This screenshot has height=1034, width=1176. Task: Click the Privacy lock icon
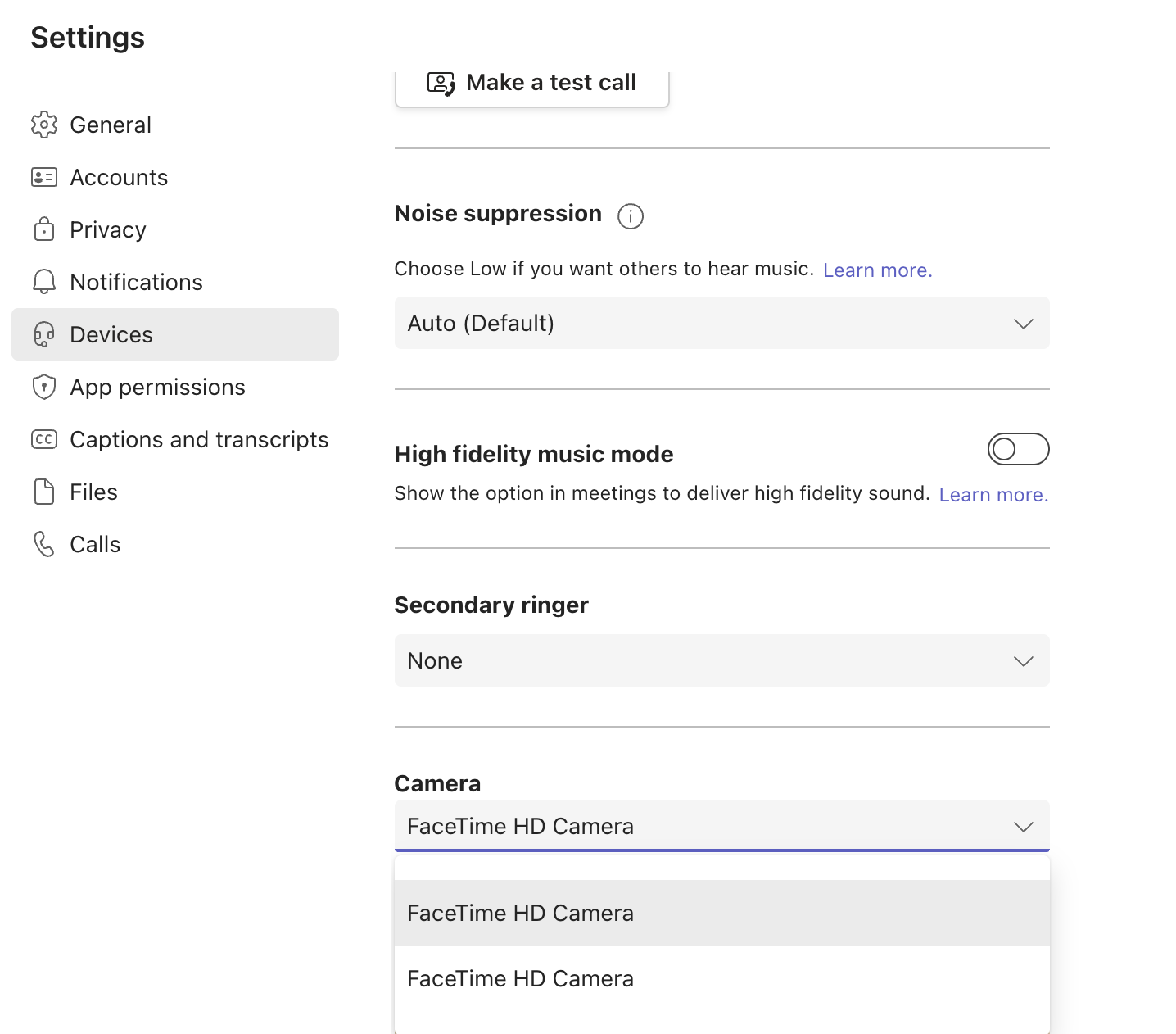(44, 229)
